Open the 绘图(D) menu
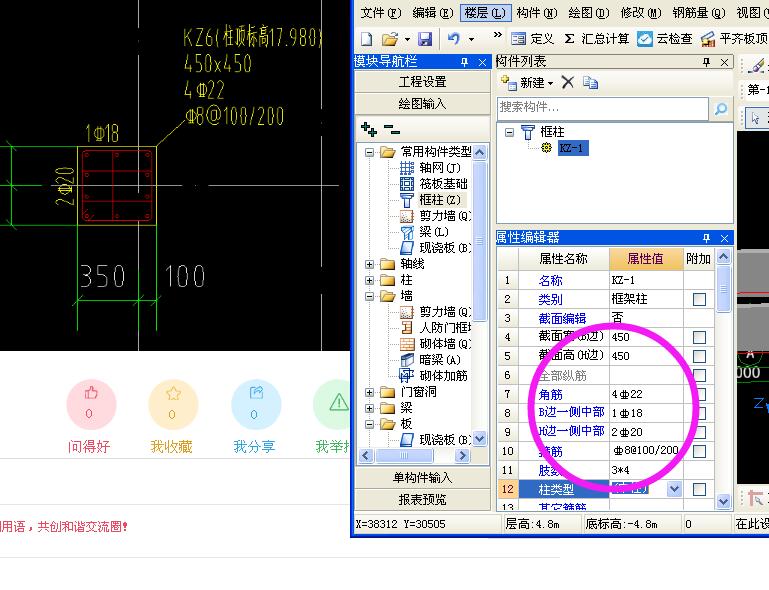Viewport: 769px width, 590px height. (589, 13)
